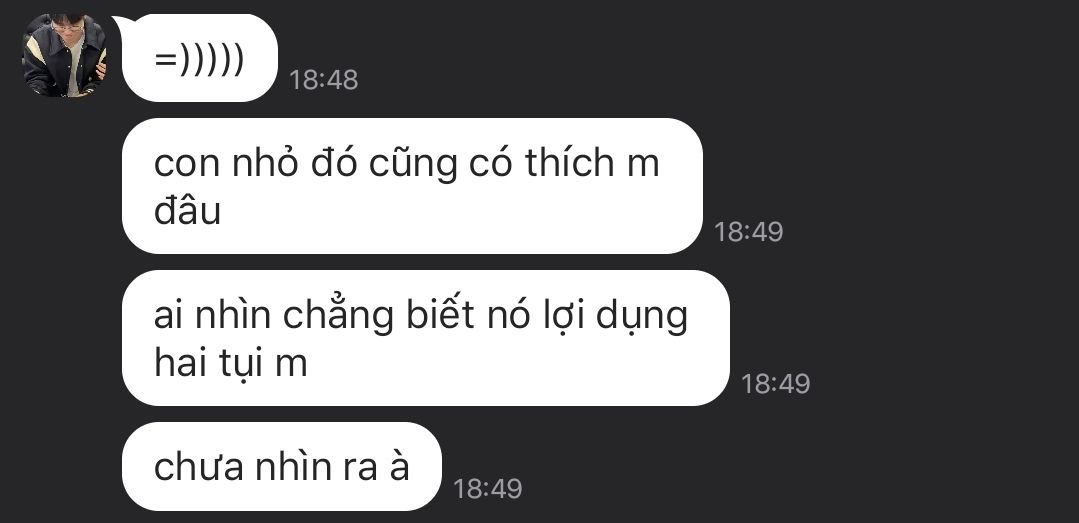Click the word "đâu" in the second message
The width and height of the screenshot is (1079, 523).
[x=187, y=211]
